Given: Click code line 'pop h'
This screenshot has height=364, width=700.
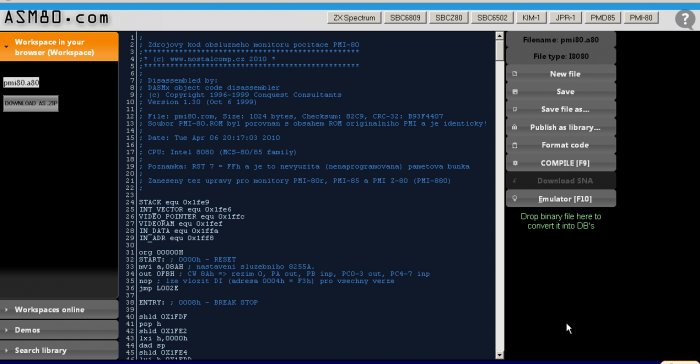Looking at the screenshot, I should 150,324.
